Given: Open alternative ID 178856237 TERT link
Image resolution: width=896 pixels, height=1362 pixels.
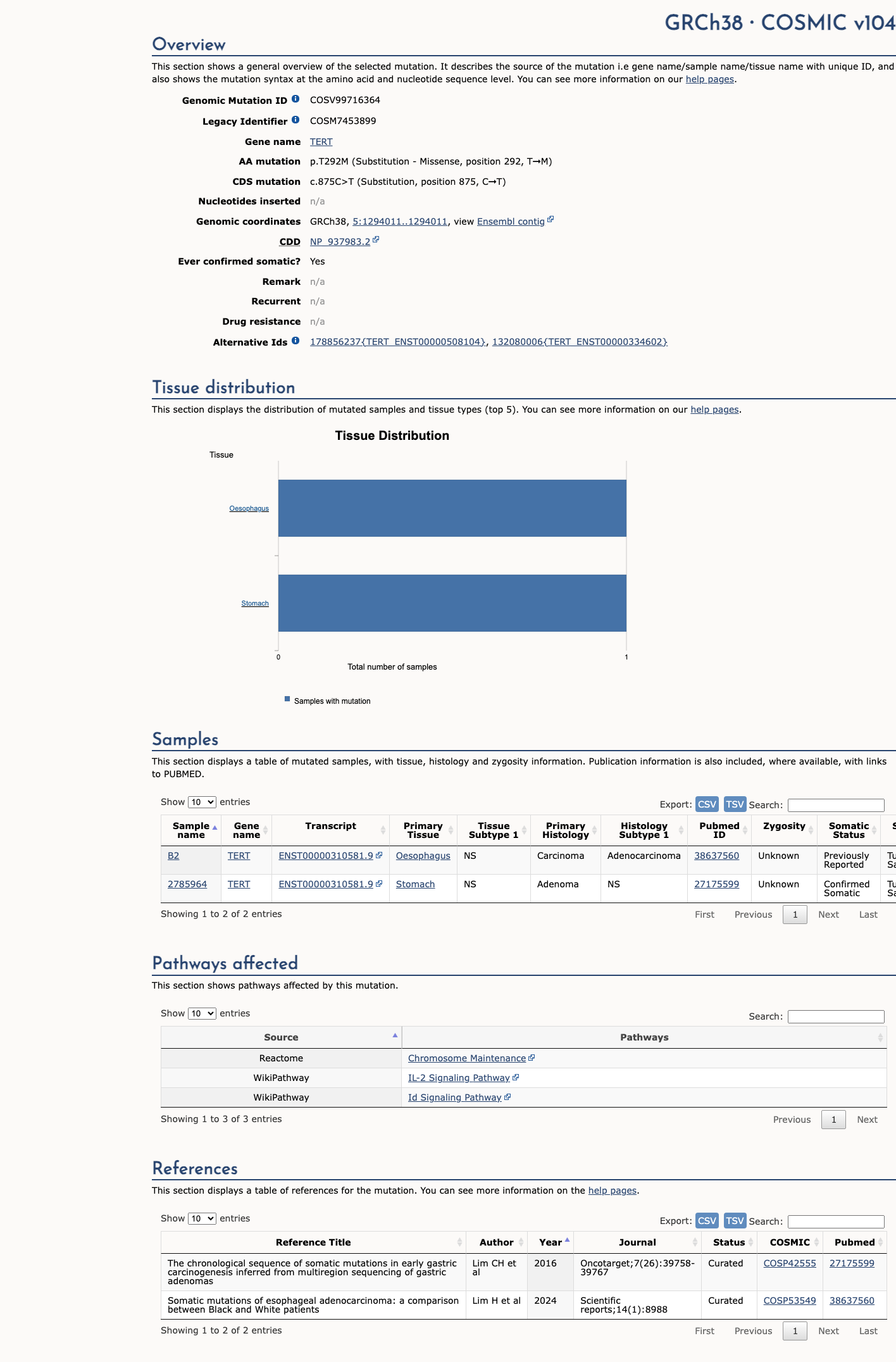Looking at the screenshot, I should point(398,342).
